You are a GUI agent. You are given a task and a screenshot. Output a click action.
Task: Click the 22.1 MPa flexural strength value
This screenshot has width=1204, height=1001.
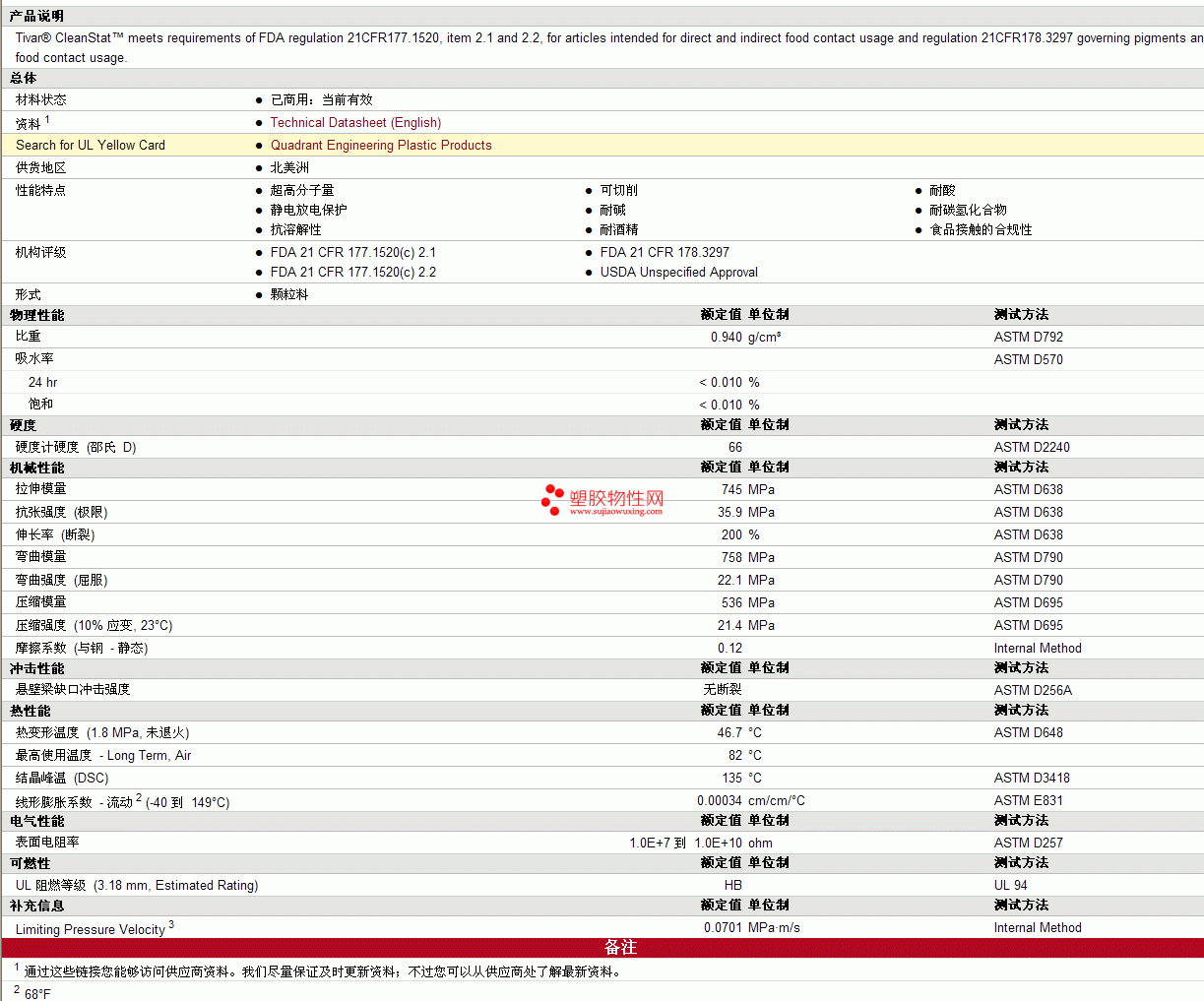pos(746,580)
